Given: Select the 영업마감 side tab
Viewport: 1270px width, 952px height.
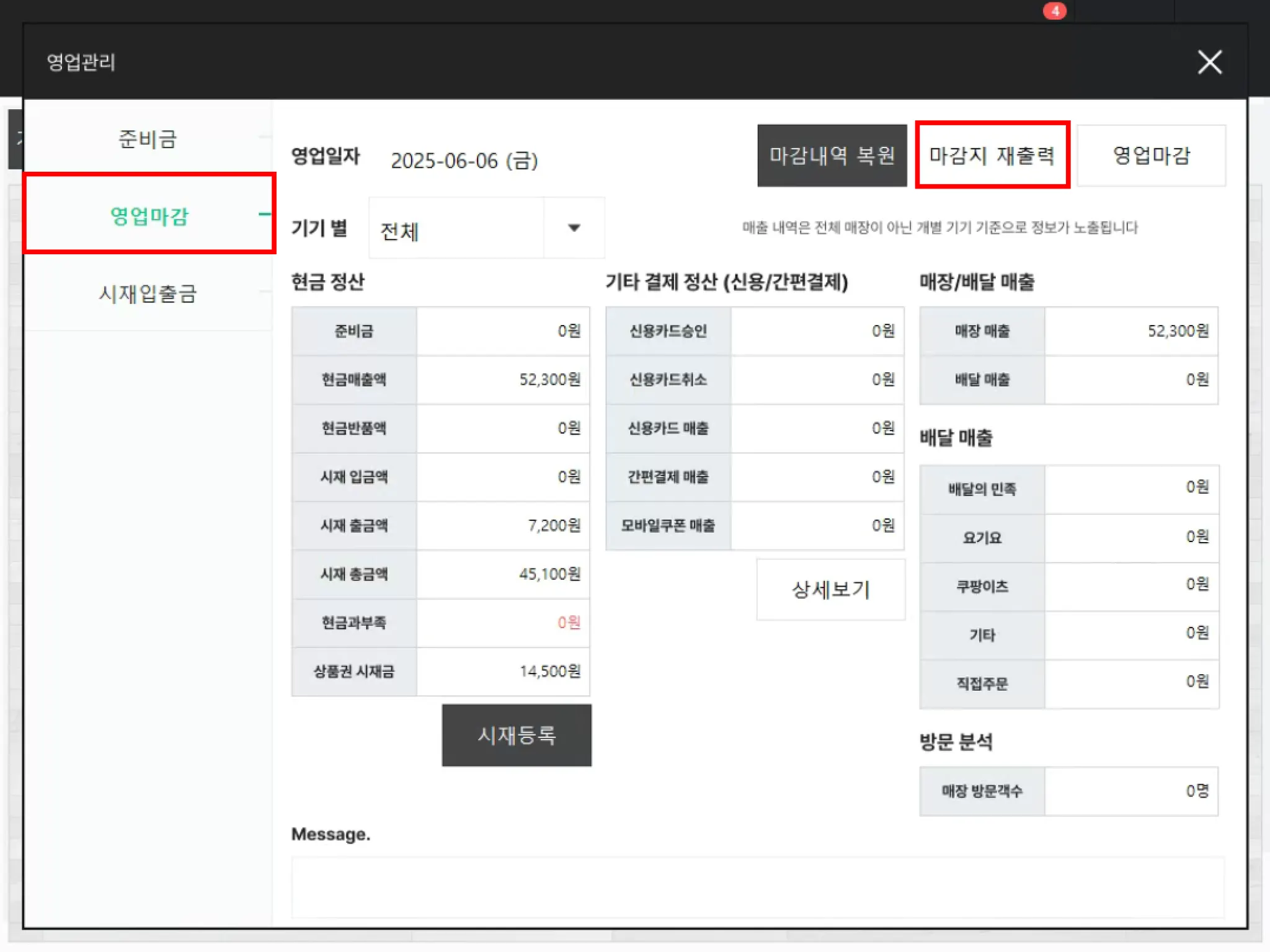Looking at the screenshot, I should pos(149,215).
